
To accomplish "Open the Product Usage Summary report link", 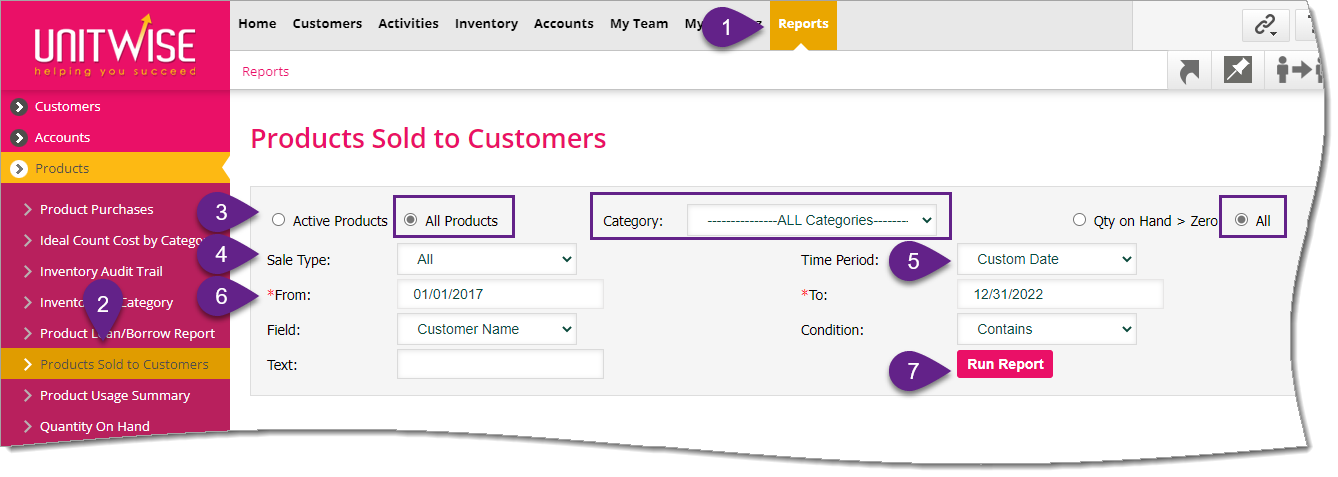I will pos(115,396).
